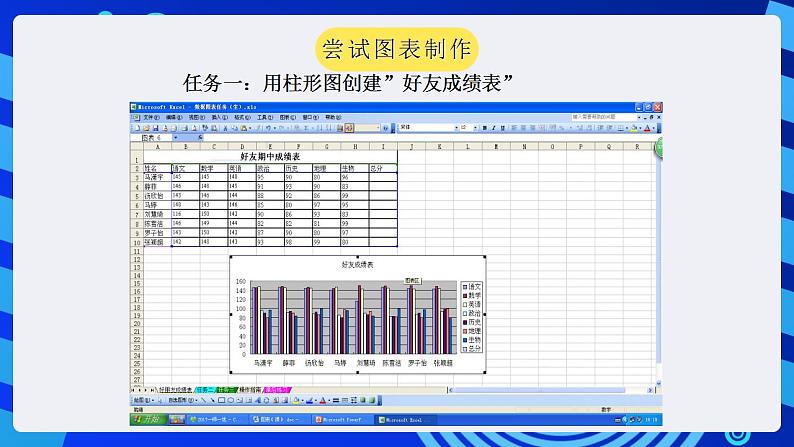
Task: Expand the Font Color dropdown arrow
Action: 653,128
